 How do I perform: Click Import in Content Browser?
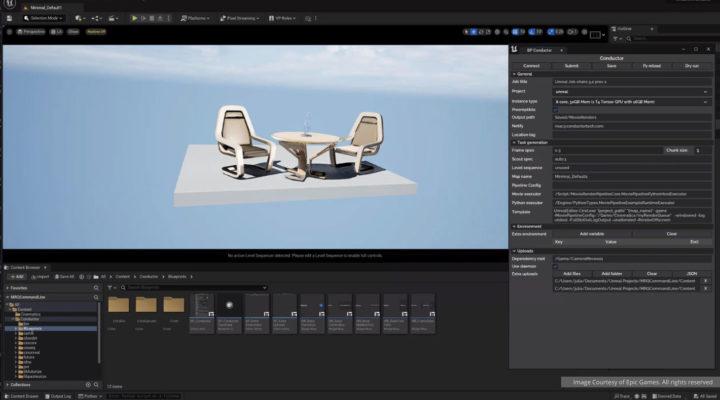pyautogui.click(x=40, y=277)
